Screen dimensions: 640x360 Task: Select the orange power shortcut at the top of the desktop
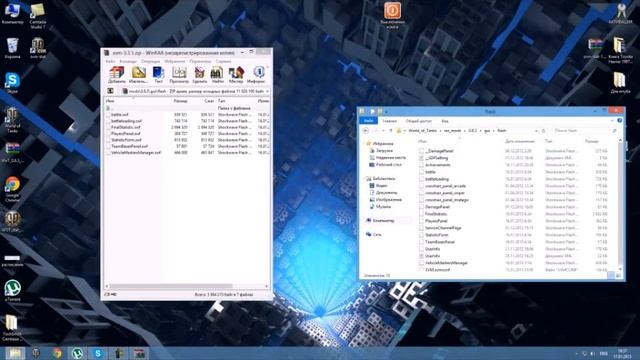coord(392,15)
